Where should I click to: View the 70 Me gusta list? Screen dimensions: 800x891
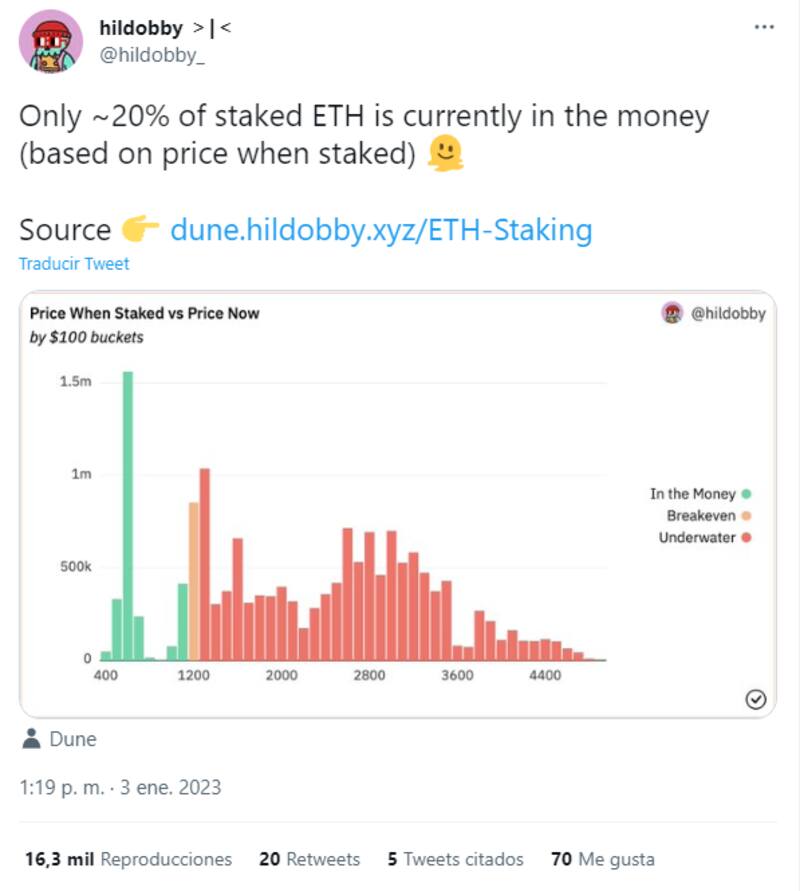coord(602,859)
